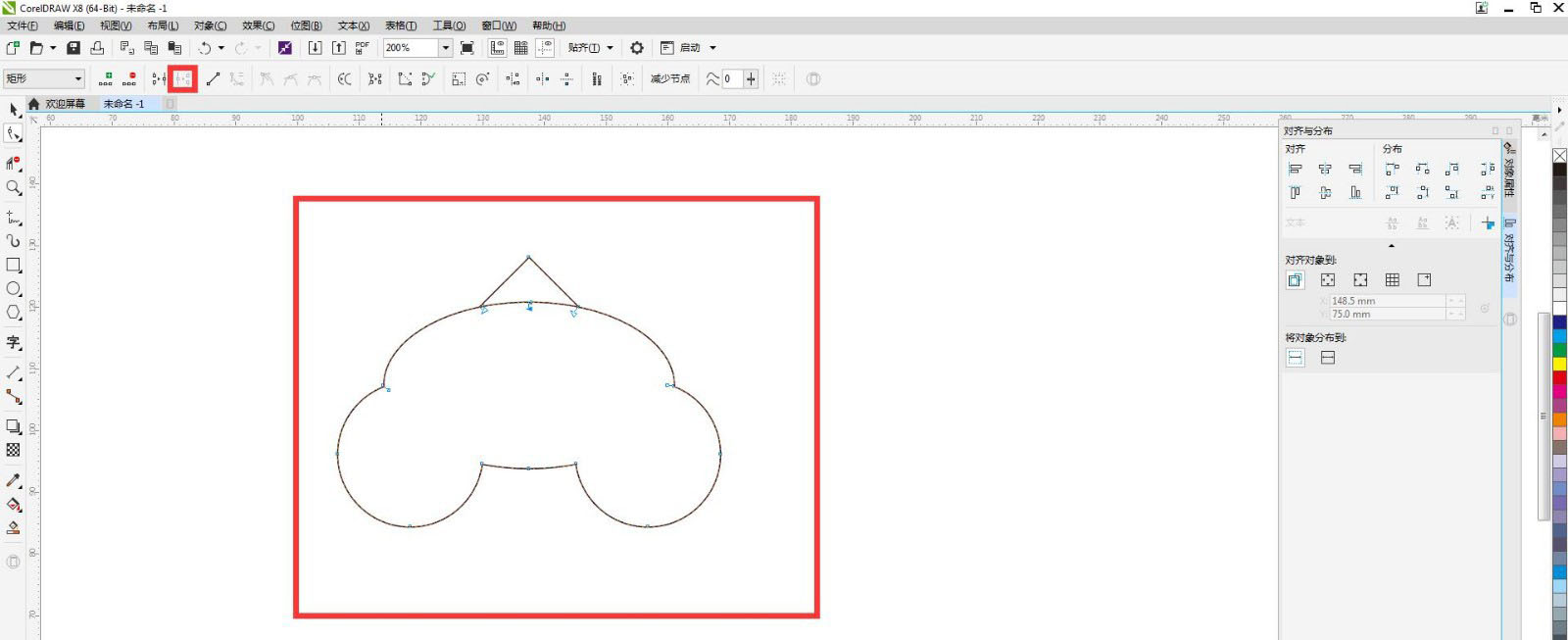Click the Add nodes icon
Screen dimensions: 1568x640
(106, 79)
